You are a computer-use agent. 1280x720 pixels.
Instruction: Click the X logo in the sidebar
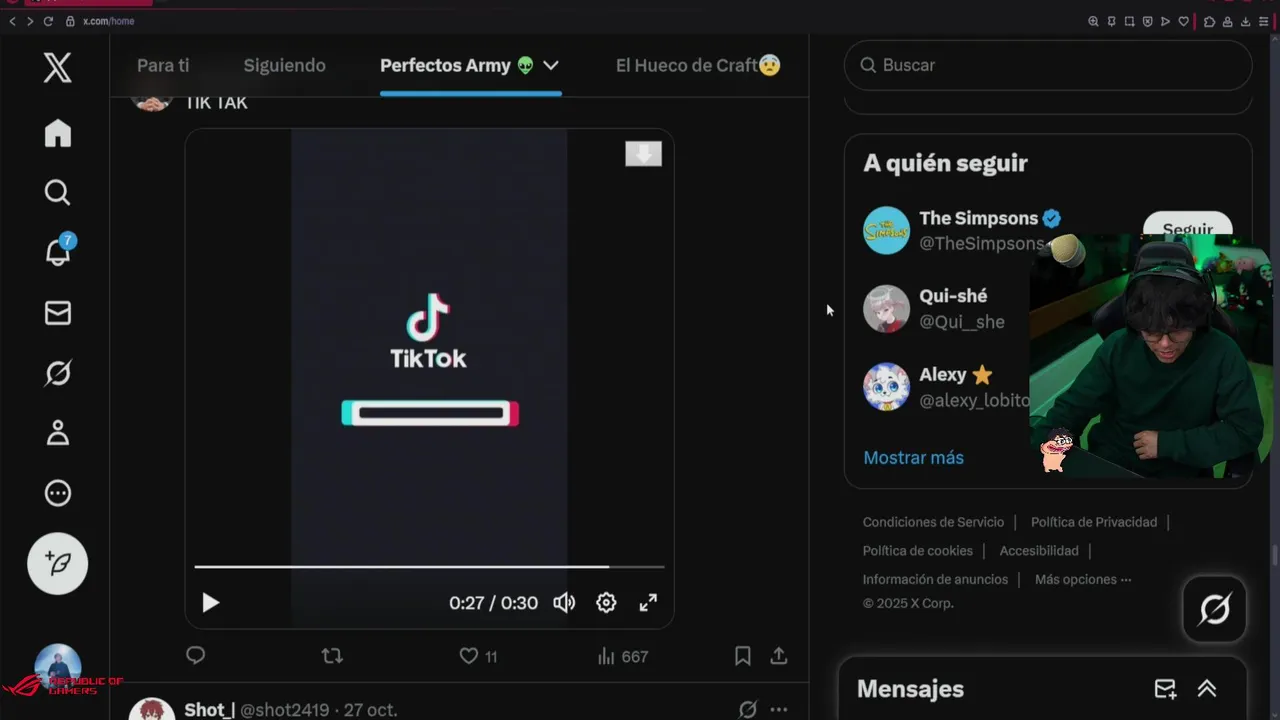[x=57, y=68]
